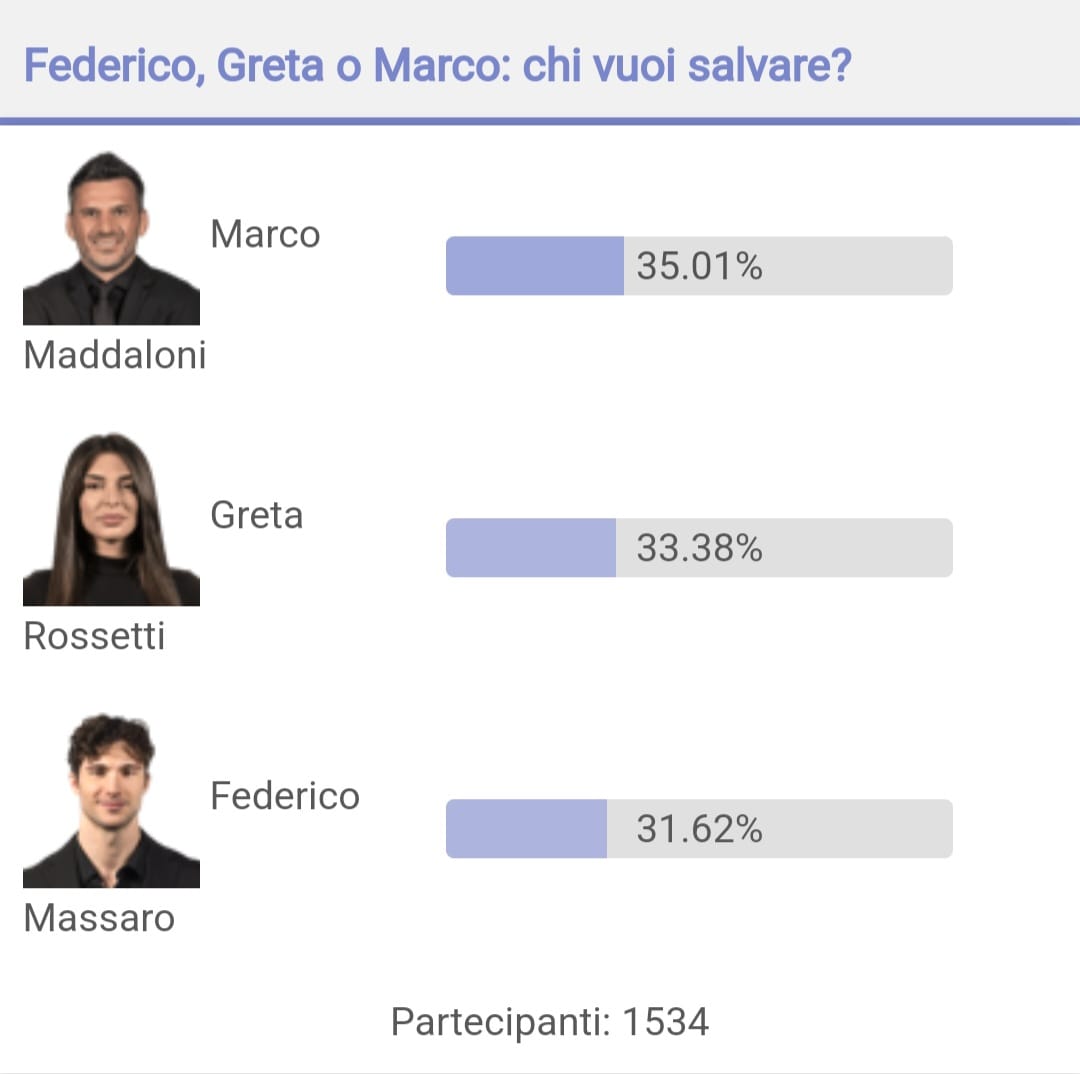
Task: Select Greta Rossetti's portrait photo
Action: tap(112, 519)
